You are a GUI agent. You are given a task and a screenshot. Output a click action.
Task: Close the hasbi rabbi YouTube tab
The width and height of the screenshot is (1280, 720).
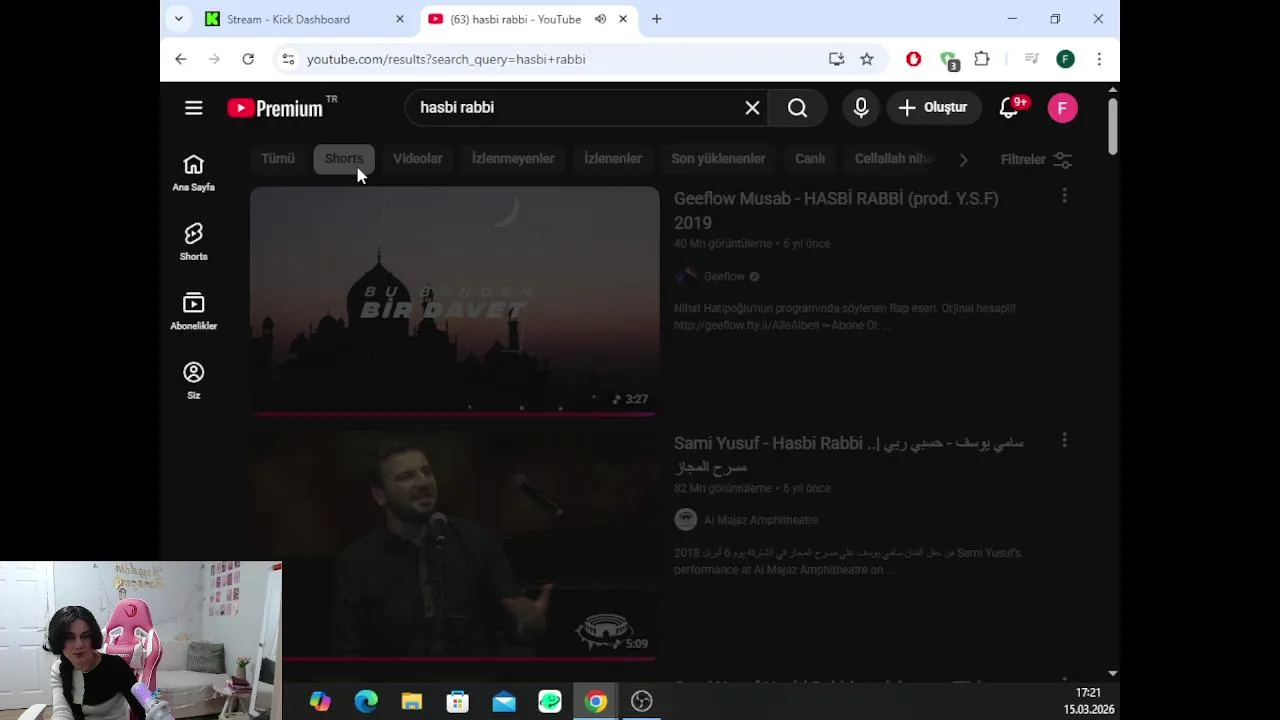tap(623, 19)
